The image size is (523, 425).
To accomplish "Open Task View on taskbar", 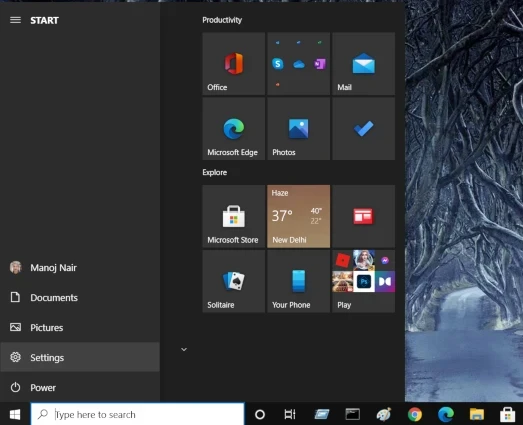I will pos(290,414).
